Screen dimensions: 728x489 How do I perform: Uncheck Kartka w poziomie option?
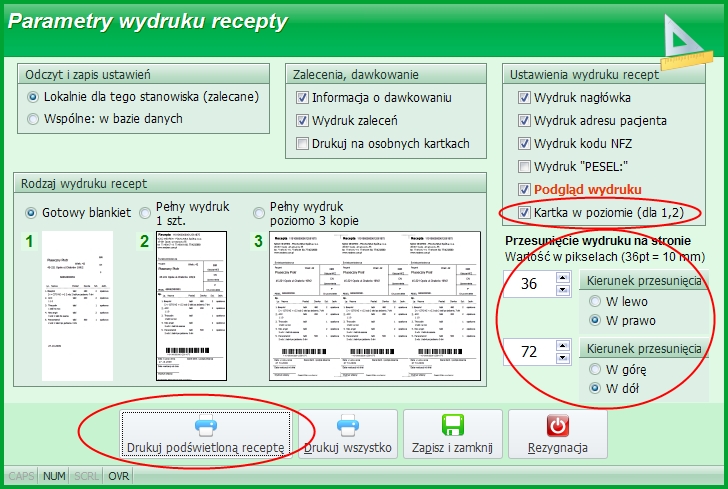click(x=524, y=213)
